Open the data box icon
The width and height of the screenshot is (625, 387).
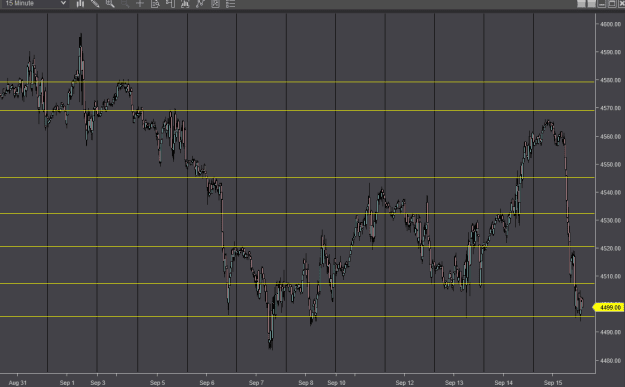[155, 4]
